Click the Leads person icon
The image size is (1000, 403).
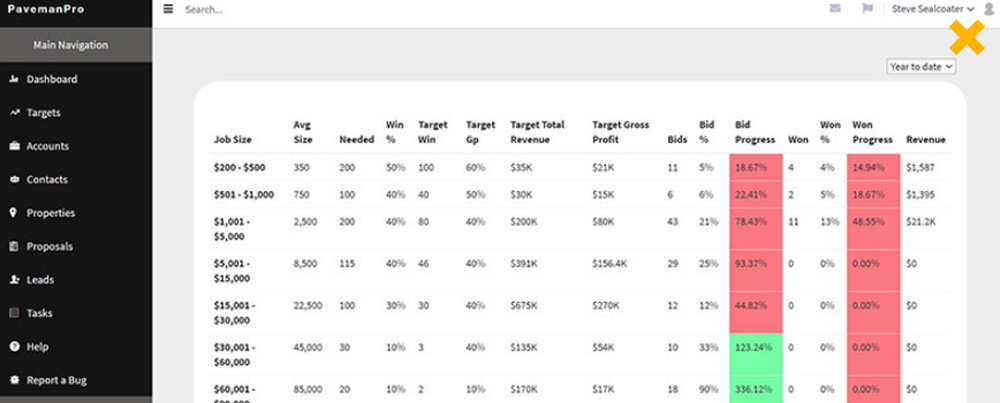[x=14, y=280]
